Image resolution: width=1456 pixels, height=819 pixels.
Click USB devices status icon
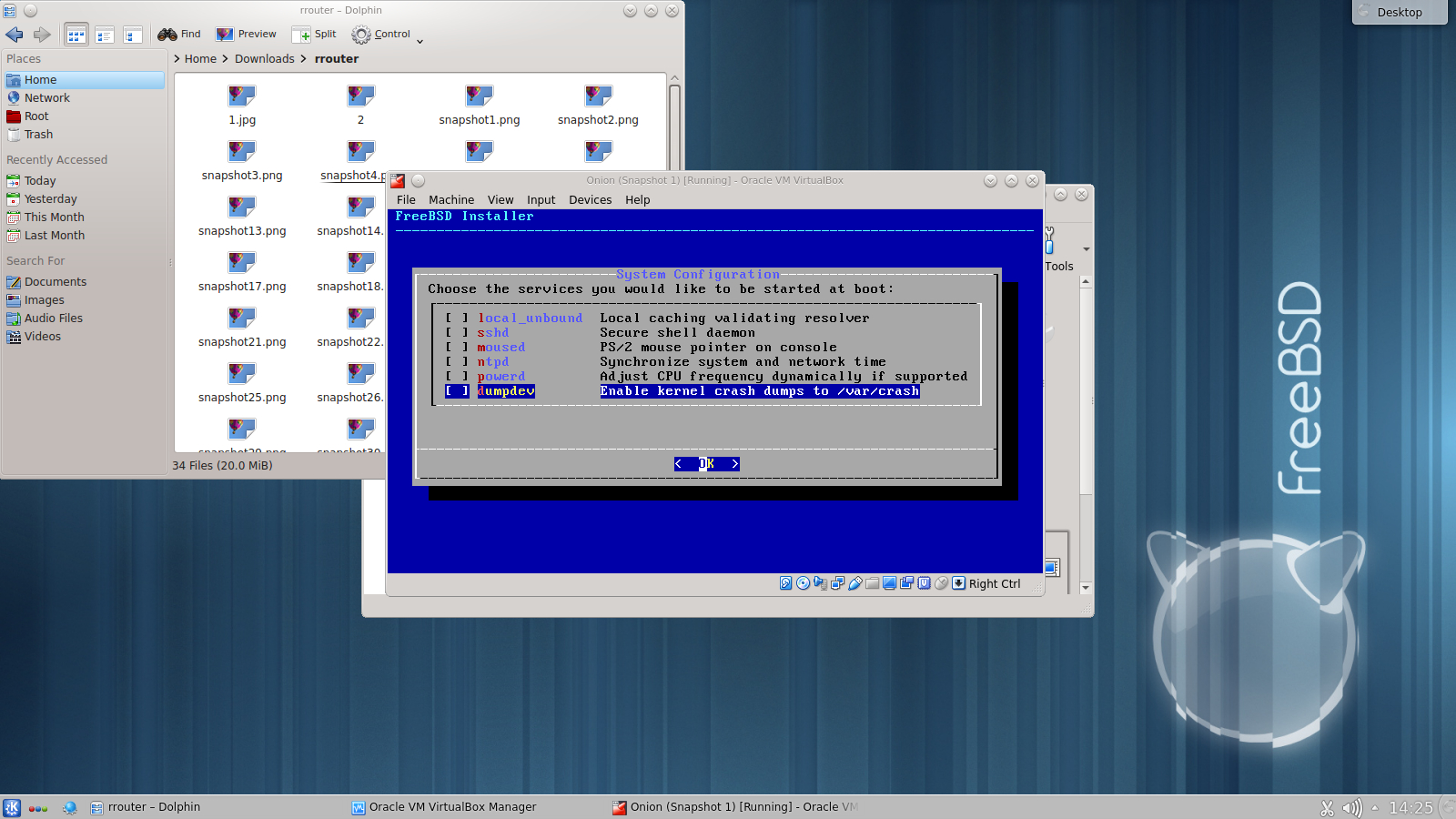pyautogui.click(x=854, y=583)
